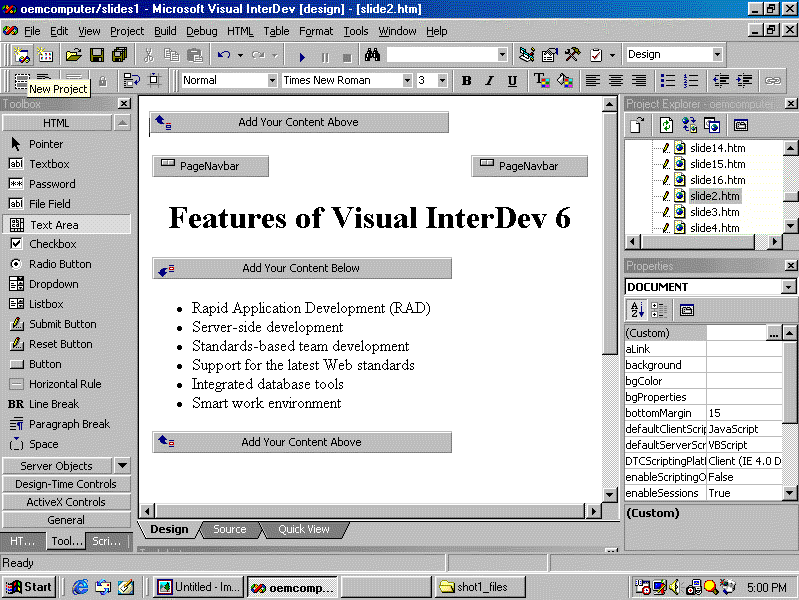Save the file with the floppy disk icon

(95, 55)
